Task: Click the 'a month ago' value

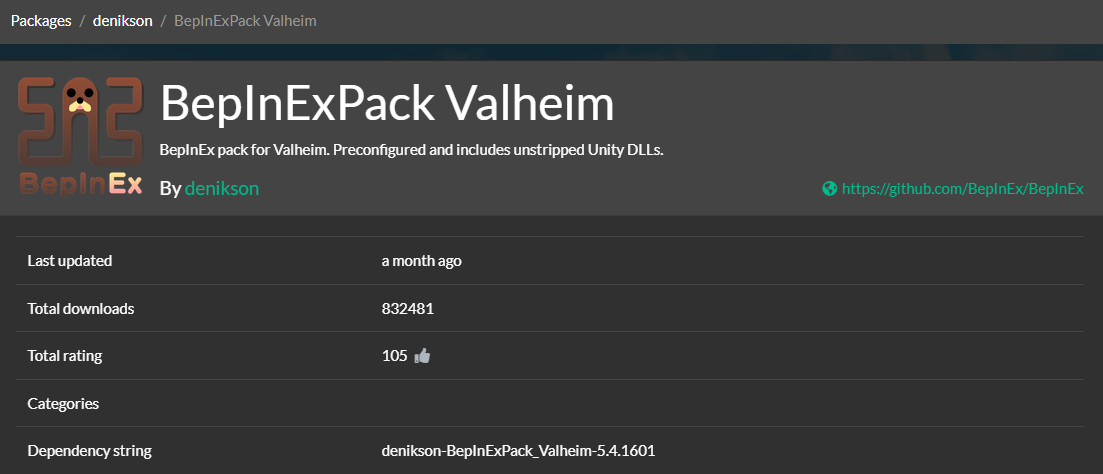Action: tap(422, 261)
